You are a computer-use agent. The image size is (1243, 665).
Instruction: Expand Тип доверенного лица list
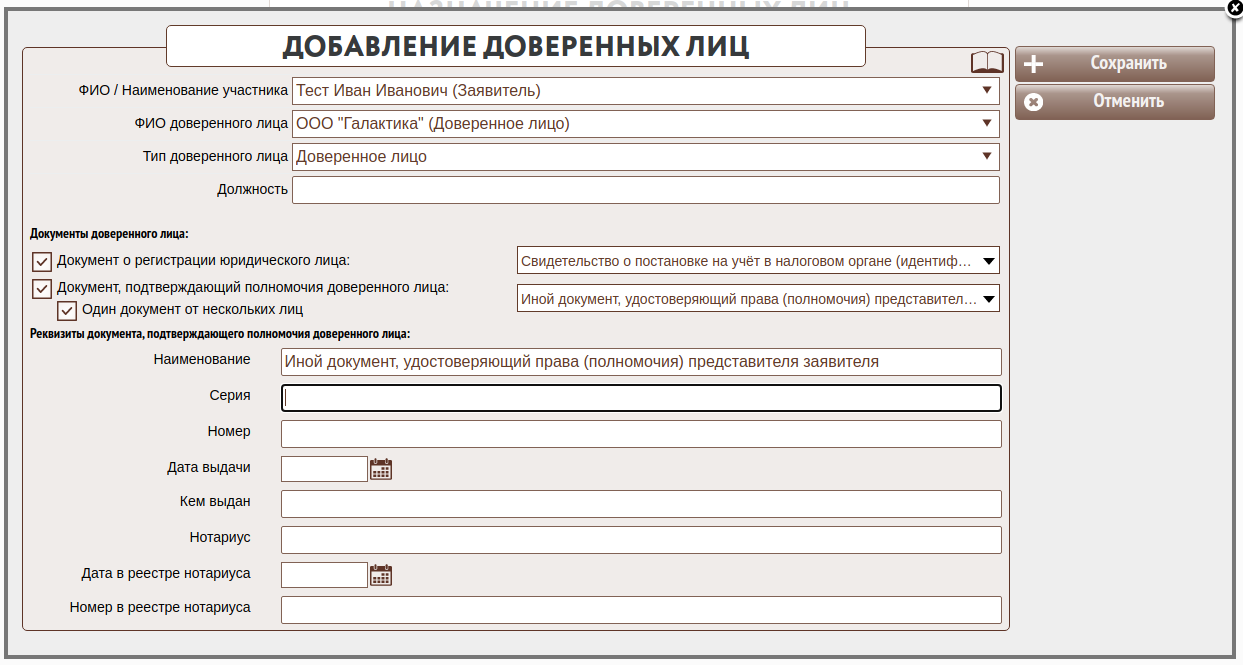[x=645, y=157]
